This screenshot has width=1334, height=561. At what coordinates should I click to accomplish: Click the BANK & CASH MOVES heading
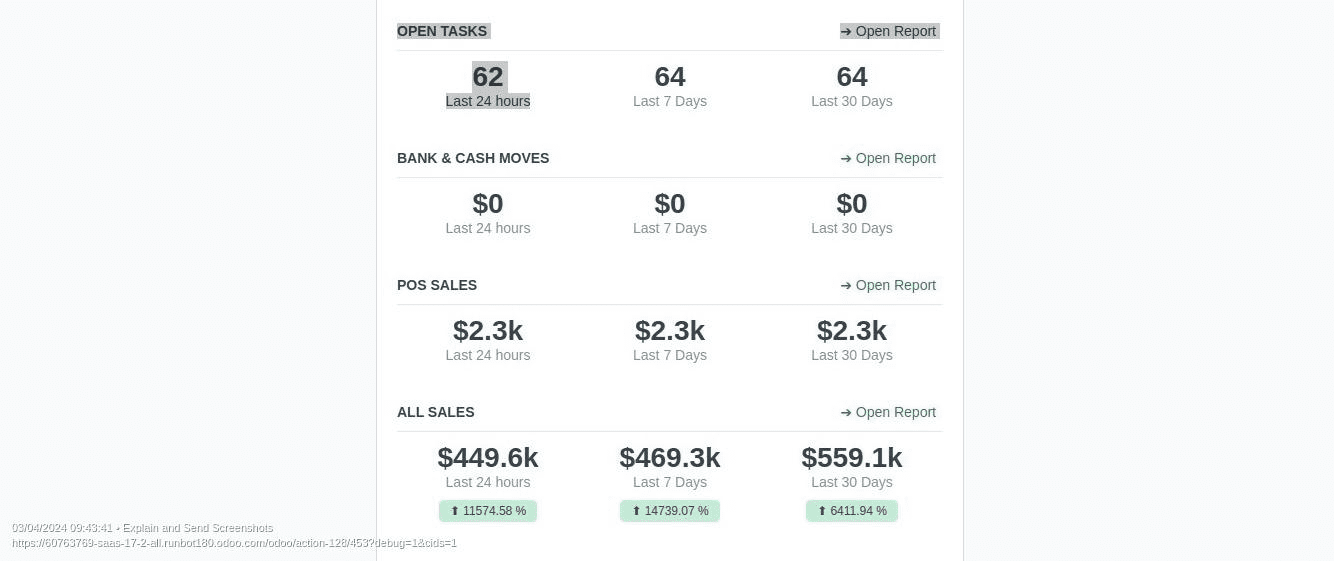tap(473, 158)
